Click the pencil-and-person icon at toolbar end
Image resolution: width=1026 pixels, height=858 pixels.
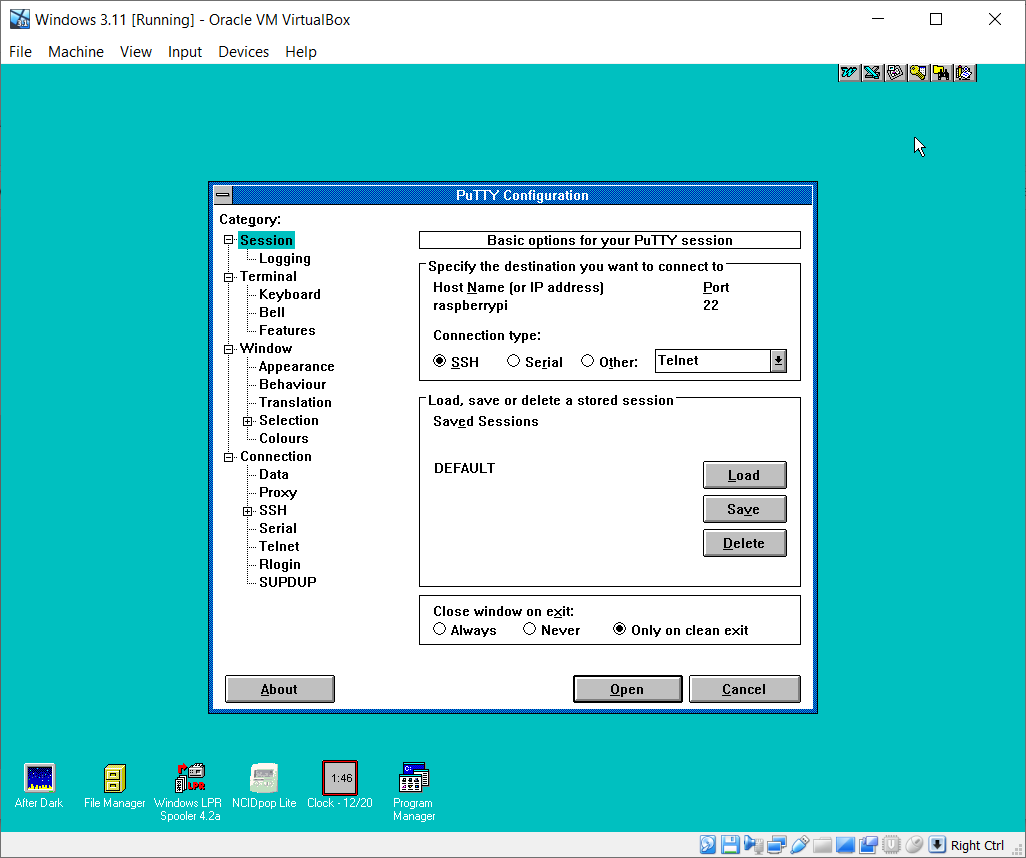[x=964, y=73]
